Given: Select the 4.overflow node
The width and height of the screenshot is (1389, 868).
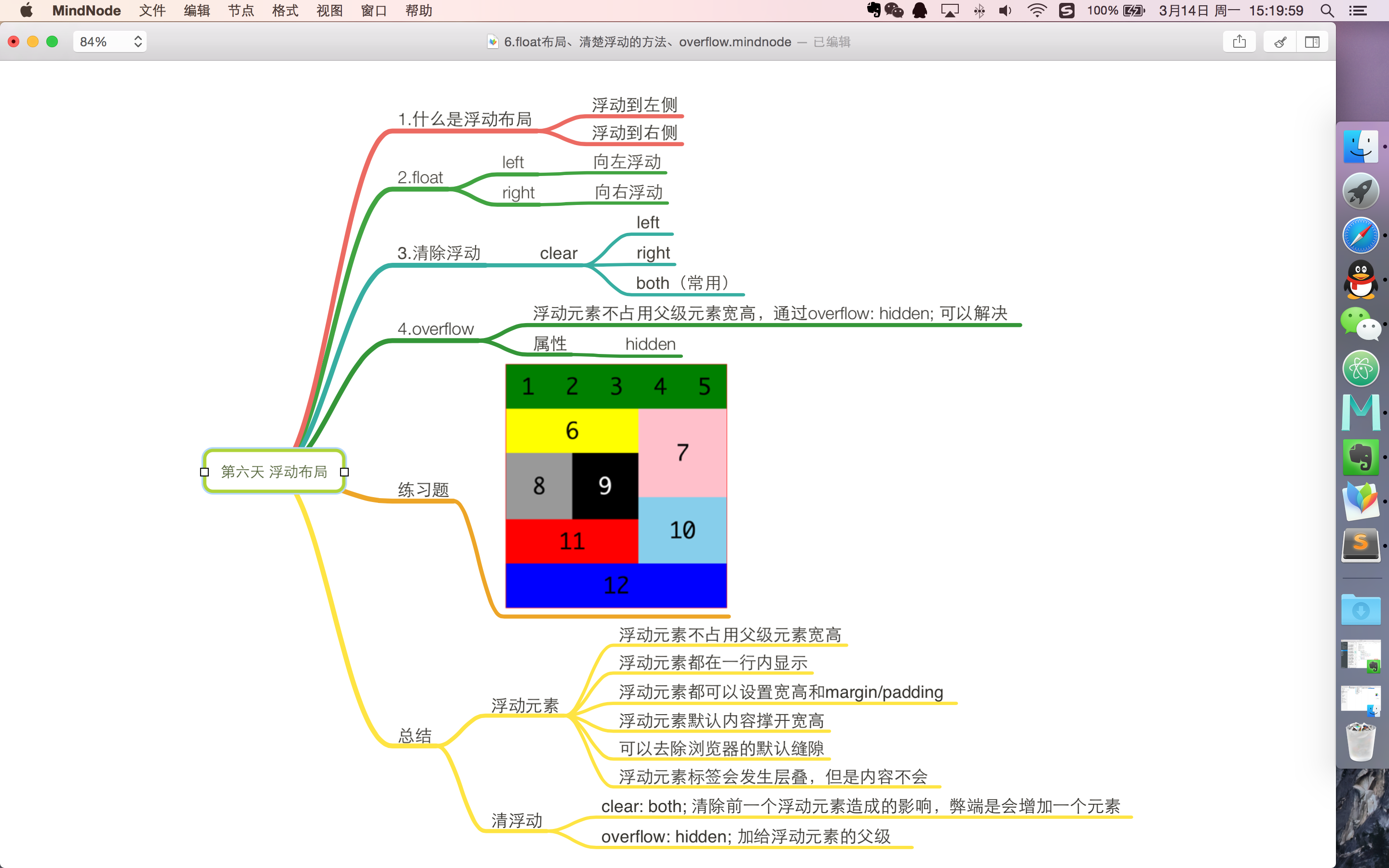Looking at the screenshot, I should [x=436, y=329].
